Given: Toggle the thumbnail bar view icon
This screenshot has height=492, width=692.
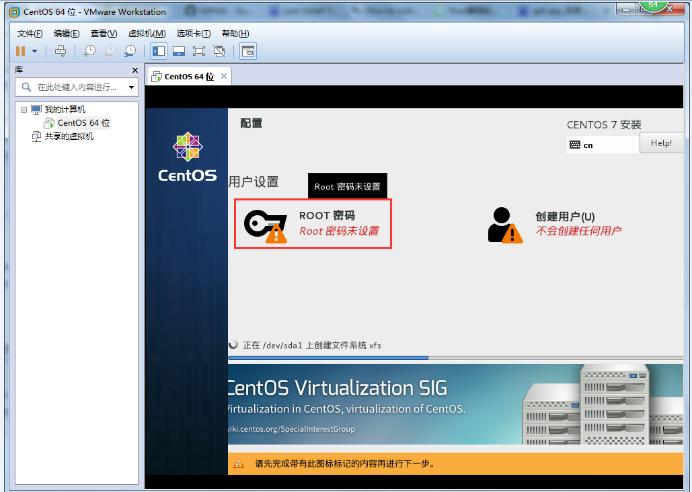Looking at the screenshot, I should pos(179,51).
